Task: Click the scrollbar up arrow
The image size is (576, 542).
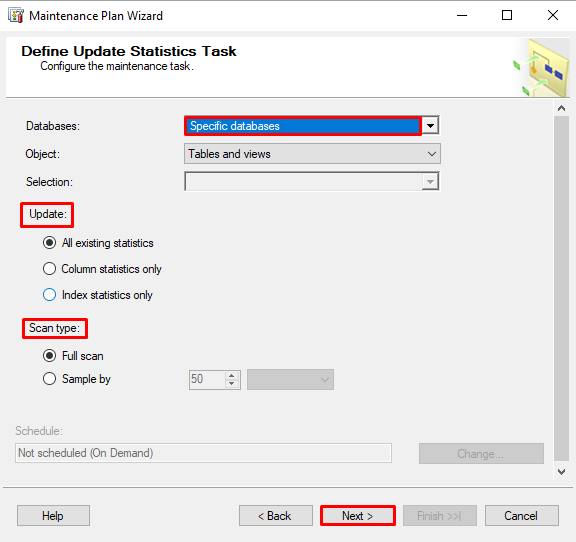Action: click(x=561, y=108)
